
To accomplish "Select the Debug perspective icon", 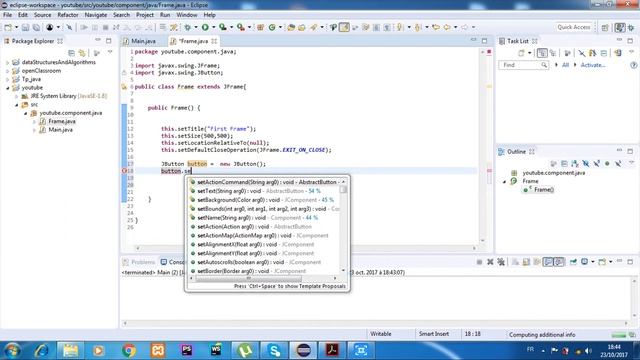I will (x=631, y=27).
